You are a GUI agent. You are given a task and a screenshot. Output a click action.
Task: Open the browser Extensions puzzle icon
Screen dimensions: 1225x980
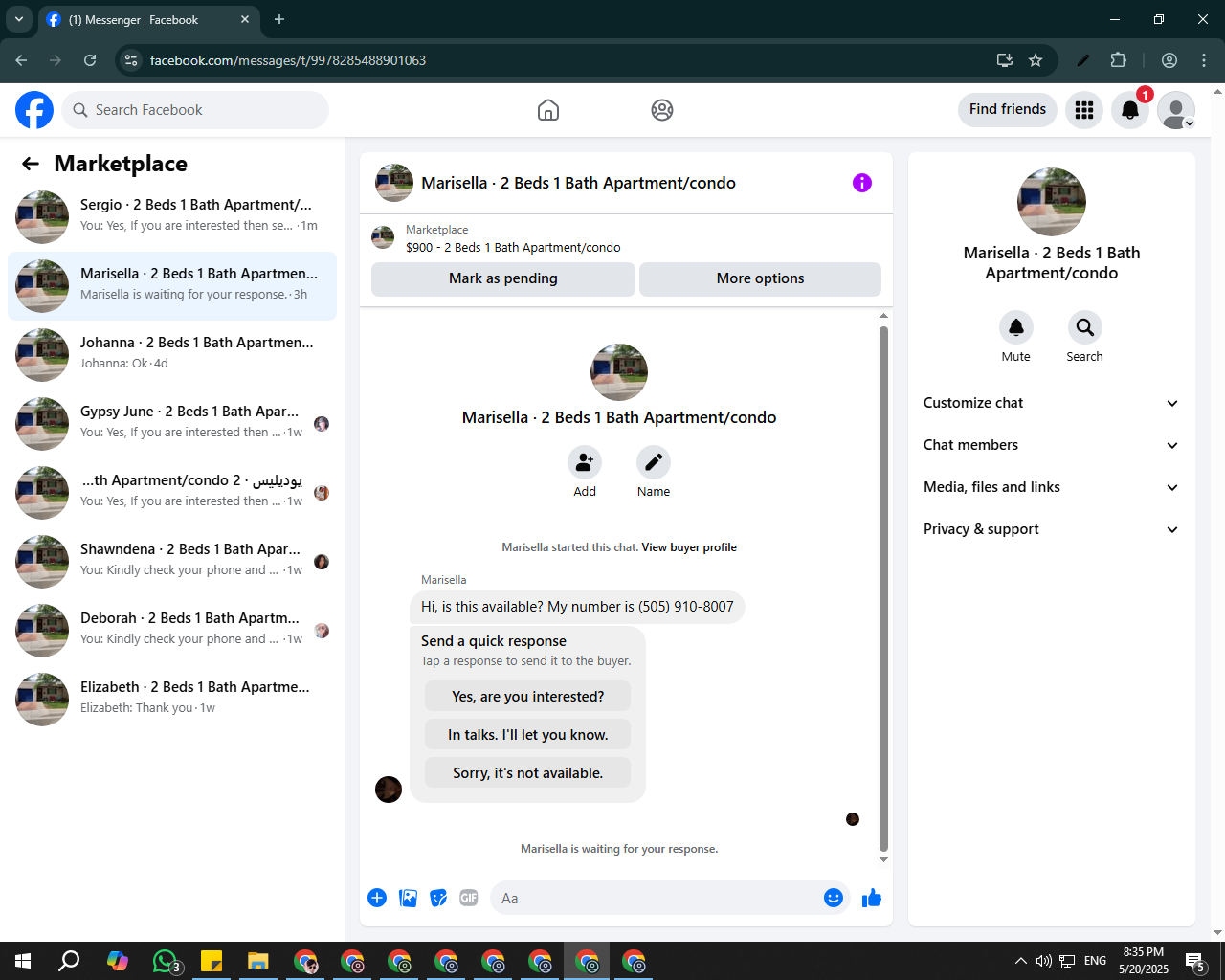click(1118, 60)
